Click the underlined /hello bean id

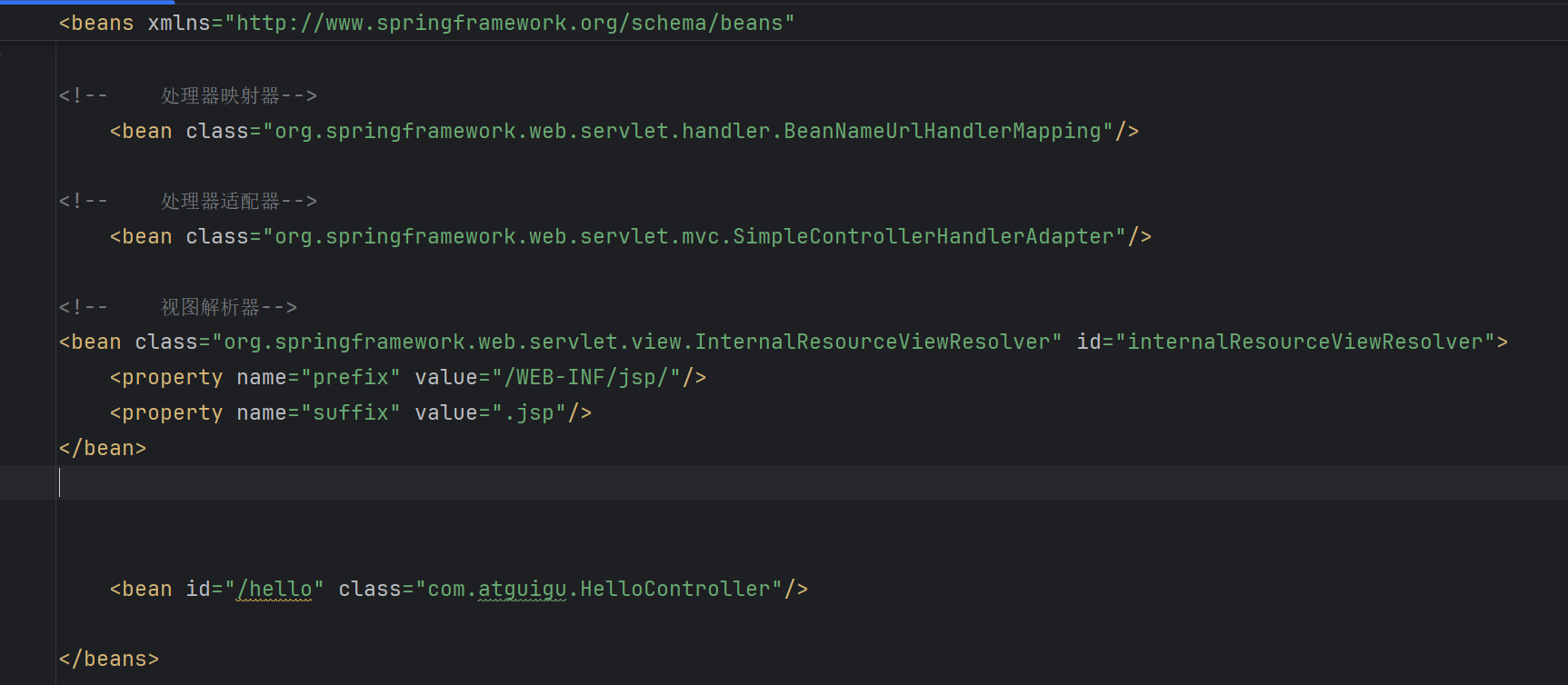(x=274, y=589)
